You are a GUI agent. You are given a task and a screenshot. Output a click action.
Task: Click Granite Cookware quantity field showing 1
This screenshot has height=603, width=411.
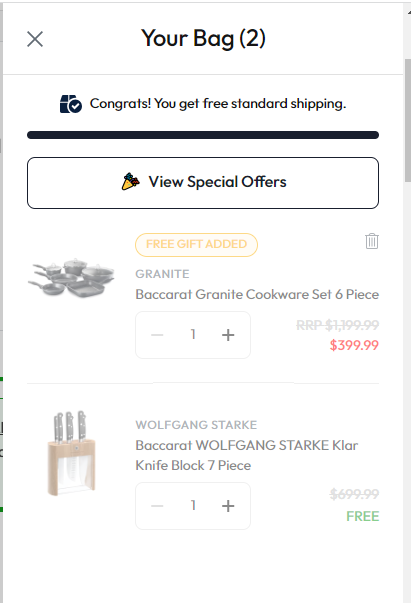(193, 335)
